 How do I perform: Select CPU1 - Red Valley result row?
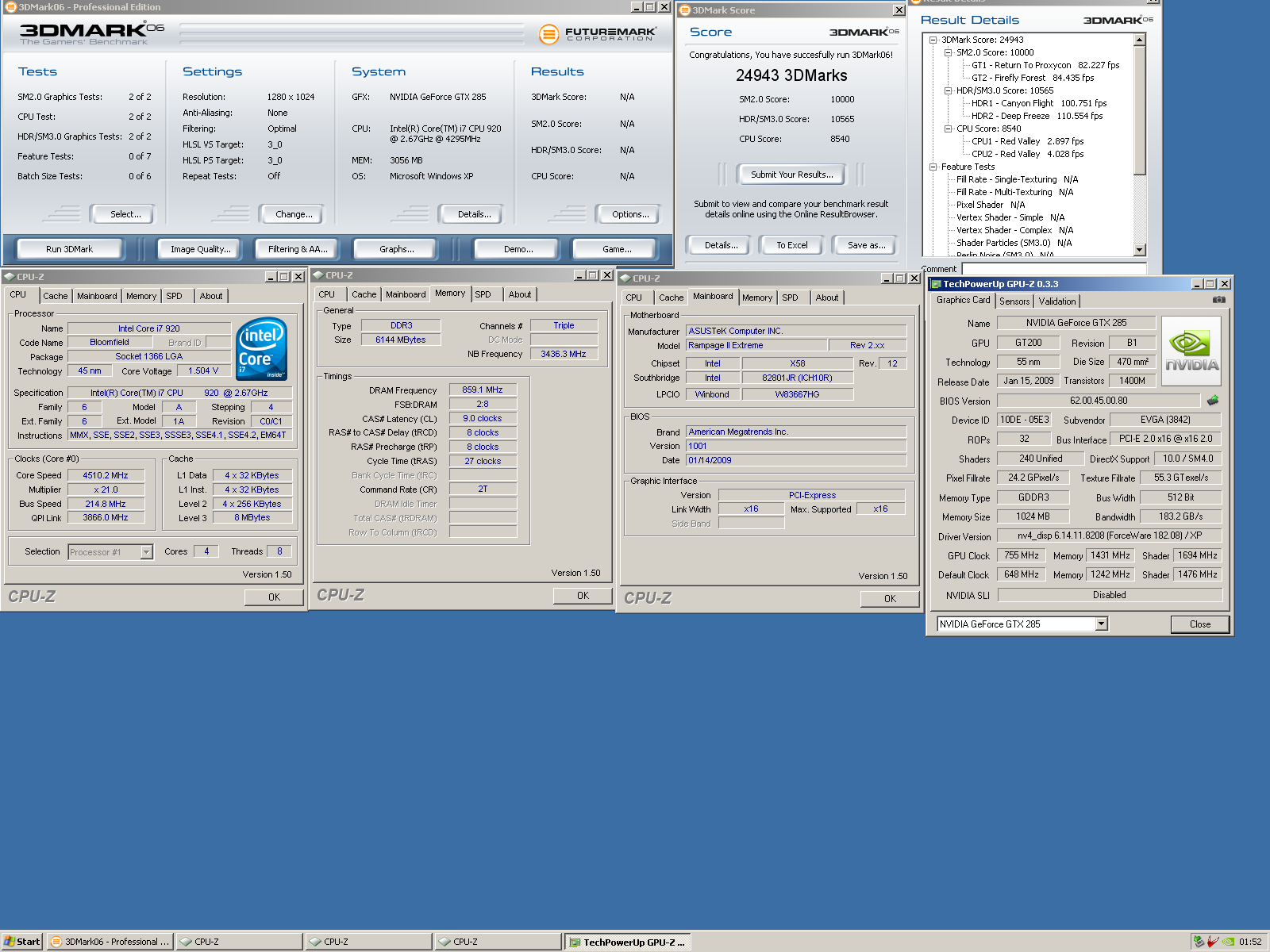click(1027, 141)
